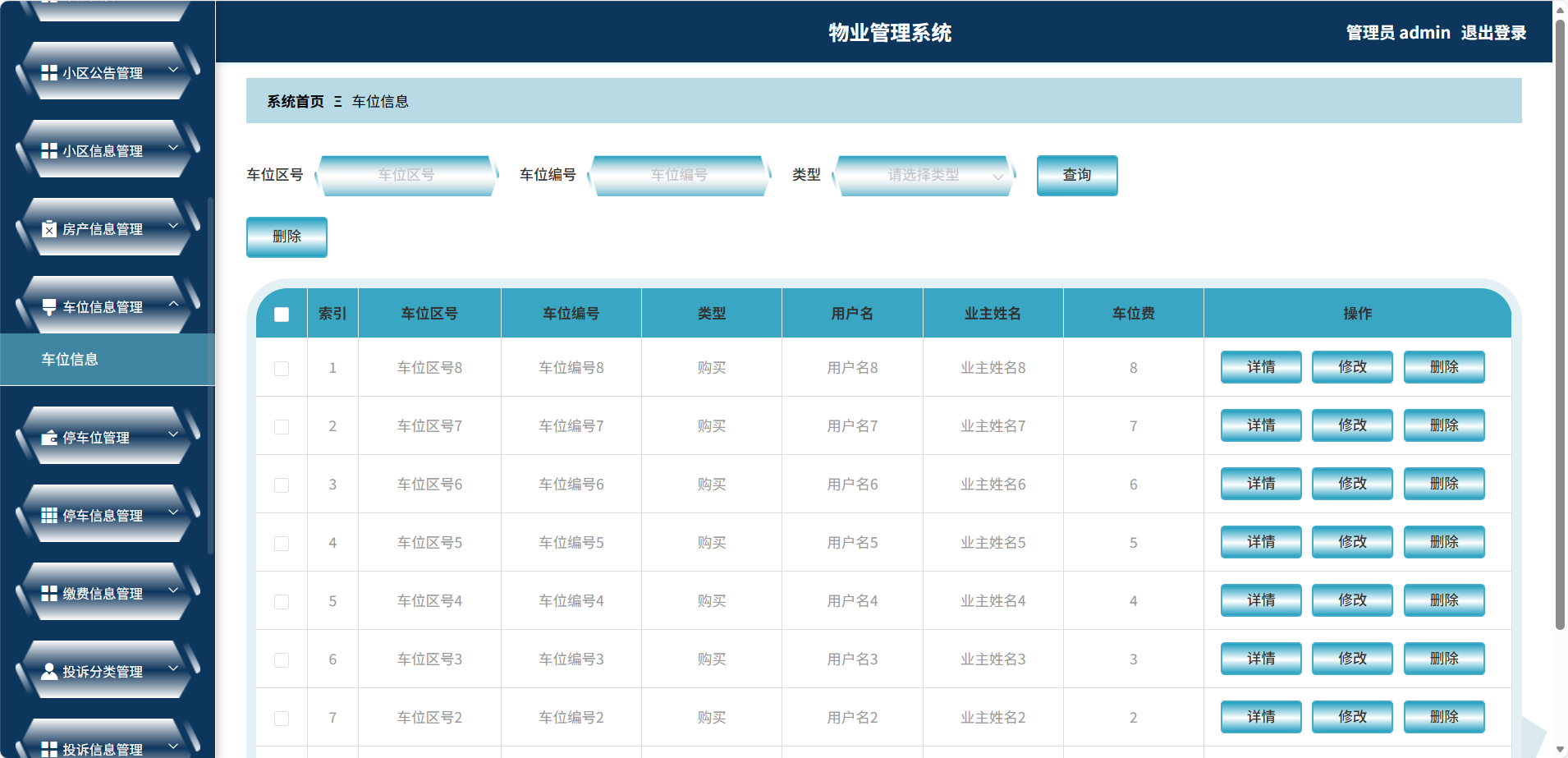This screenshot has height=758, width=1568.
Task: Click the icon beside 车位信息管理
Action: point(49,307)
